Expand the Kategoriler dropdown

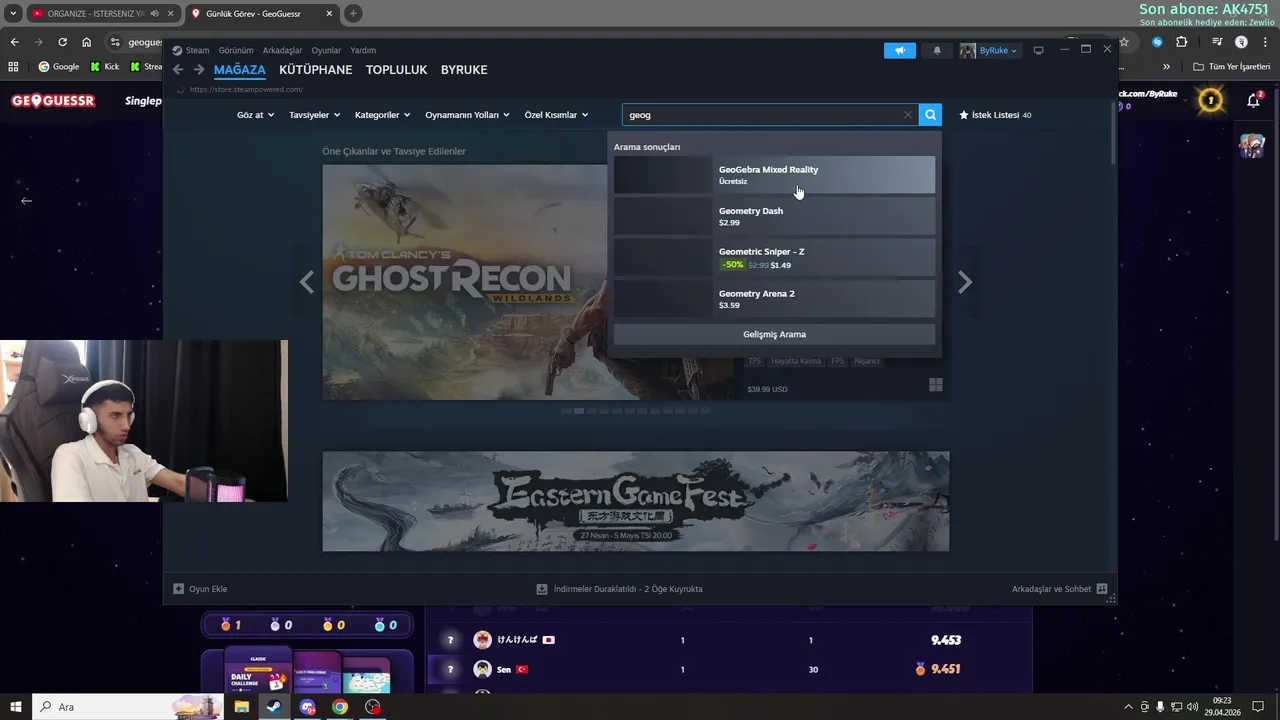coord(382,115)
